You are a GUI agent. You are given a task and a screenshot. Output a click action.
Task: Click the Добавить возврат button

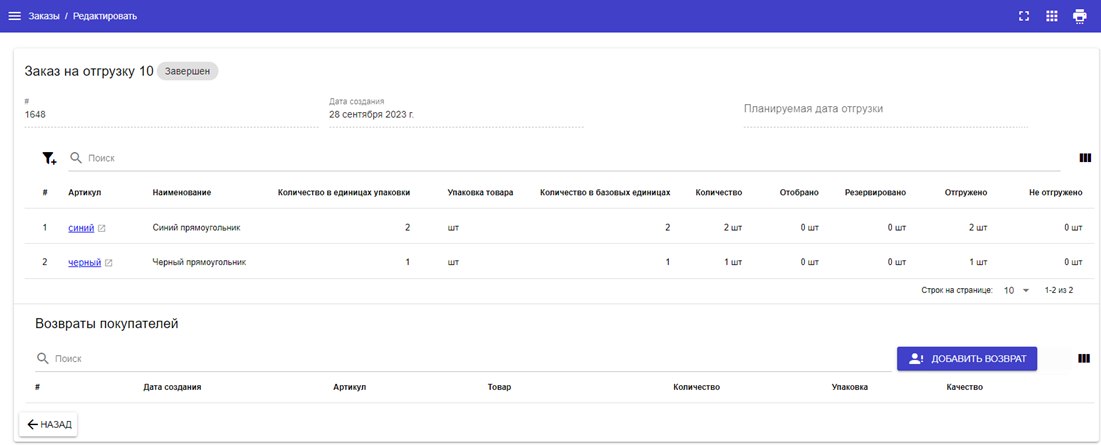[x=966, y=359]
